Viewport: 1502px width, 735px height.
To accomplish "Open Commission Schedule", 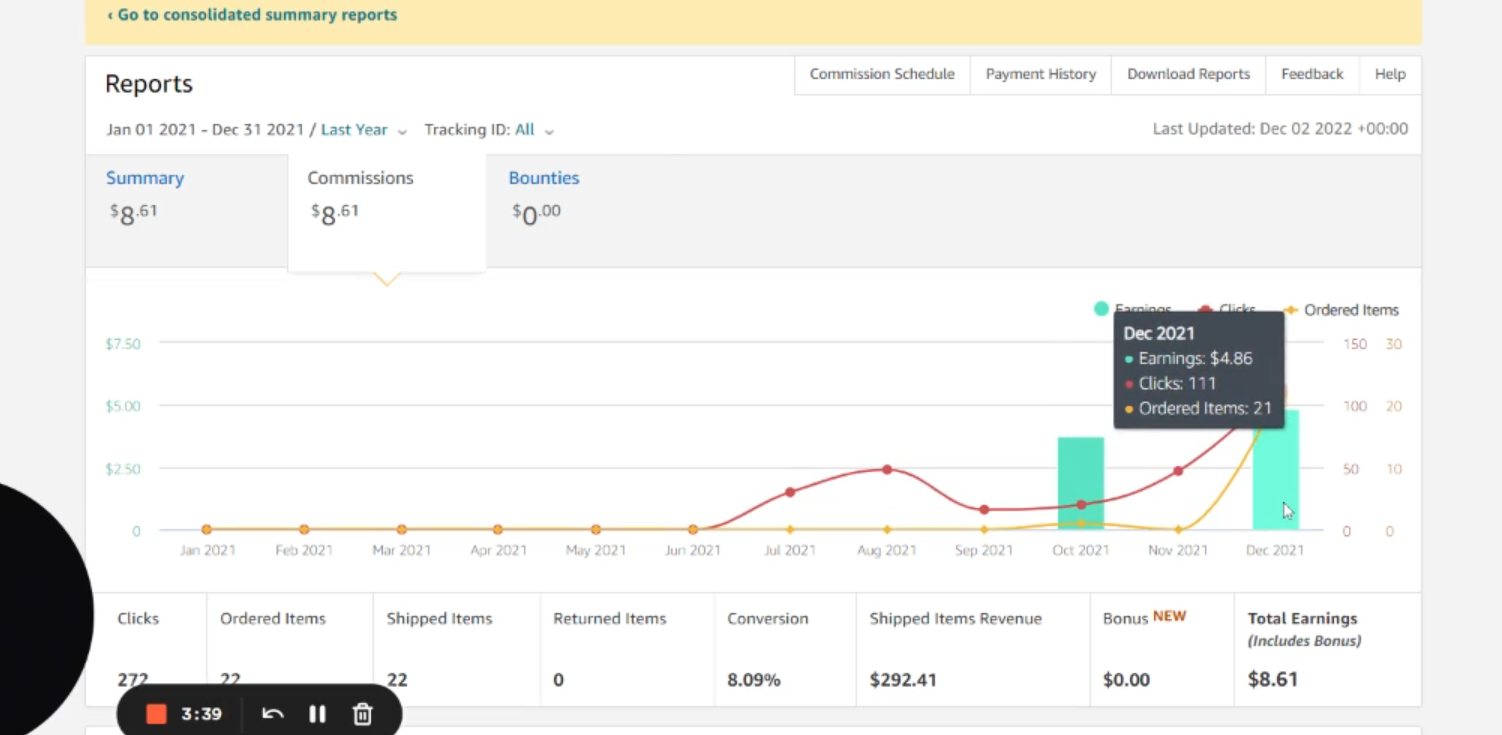I will pyautogui.click(x=882, y=74).
